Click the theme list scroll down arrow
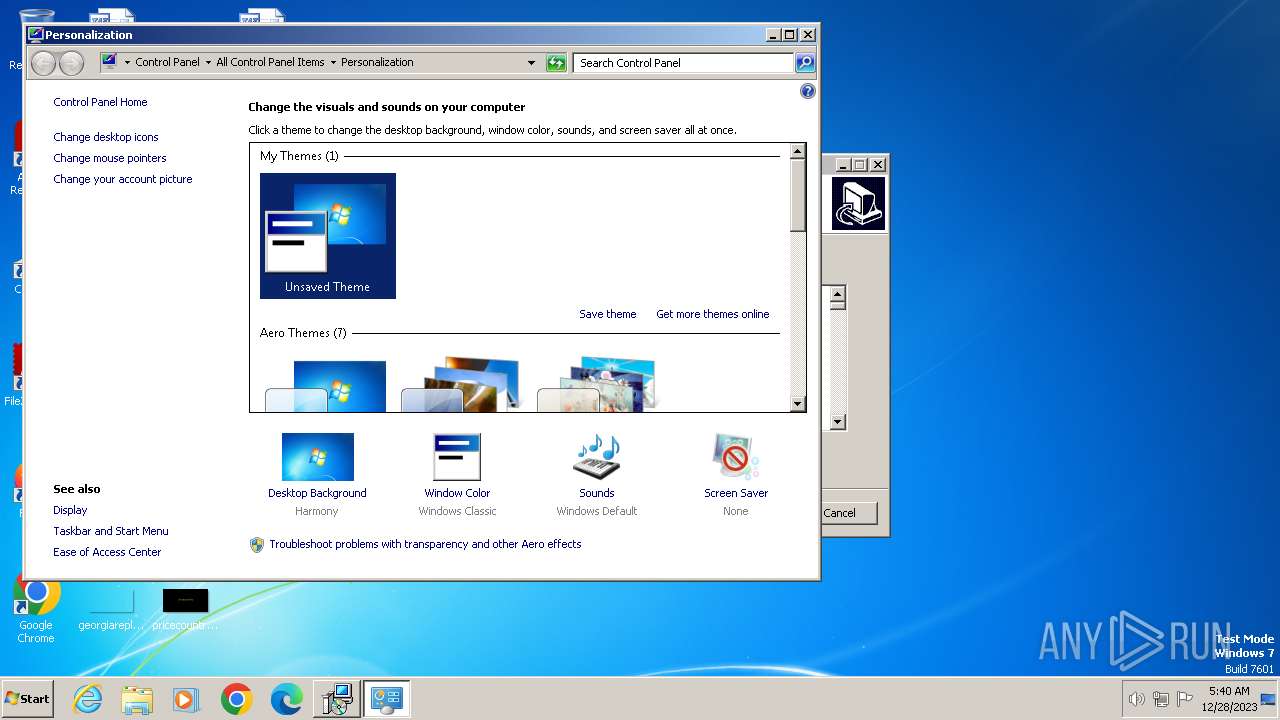The image size is (1280, 720). pyautogui.click(x=797, y=404)
